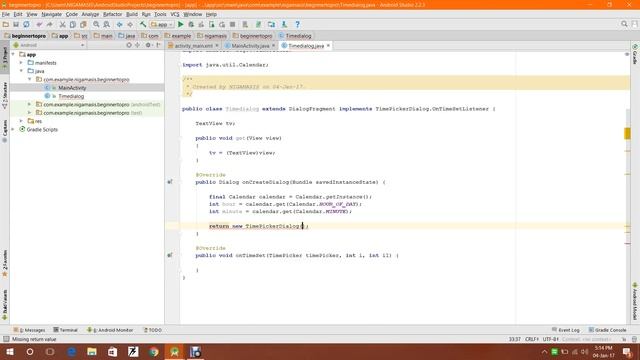This screenshot has width=640, height=360.
Task: Click the Debug app bug icon
Action: click(x=191, y=24)
